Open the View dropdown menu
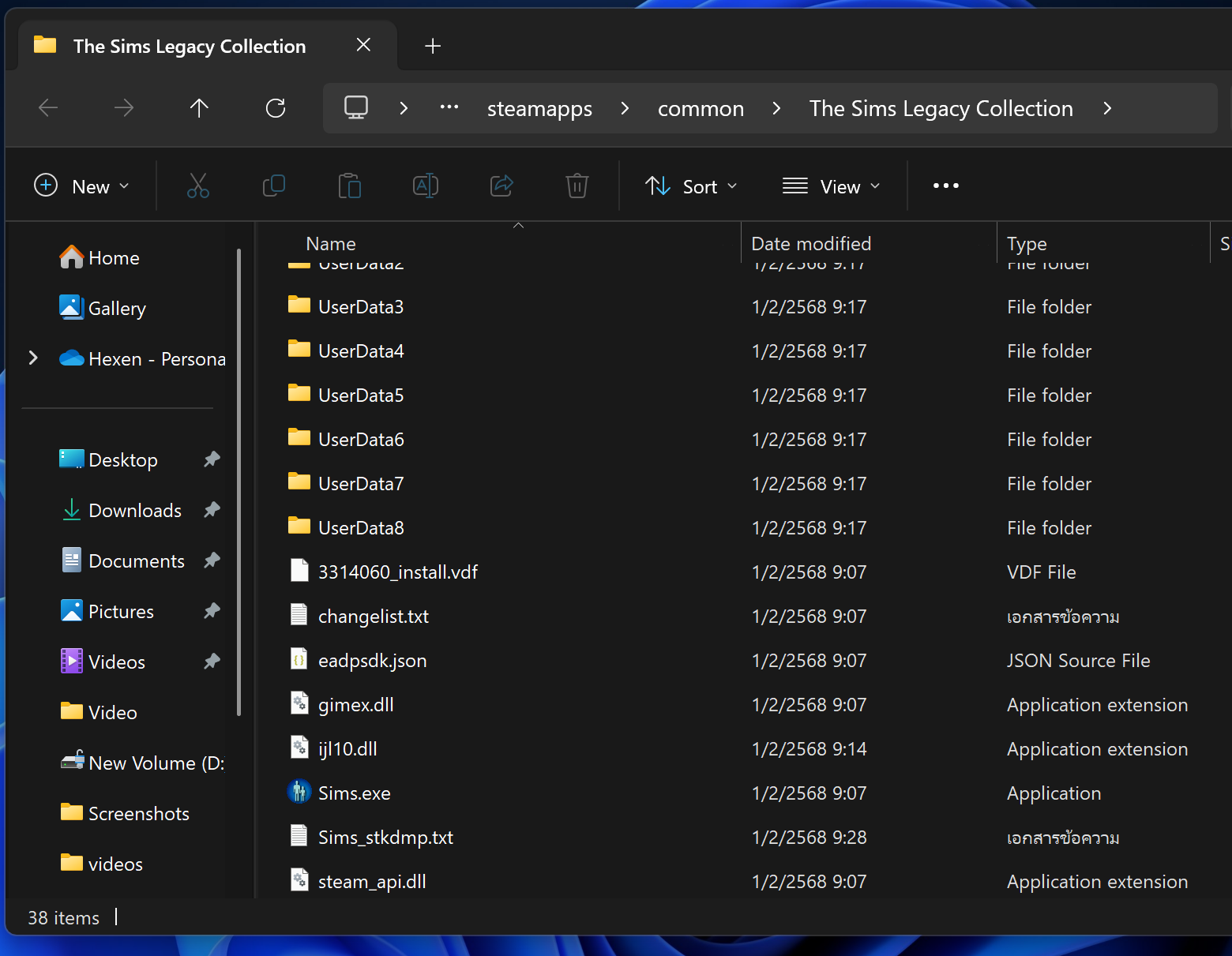Image resolution: width=1232 pixels, height=956 pixels. 832,186
